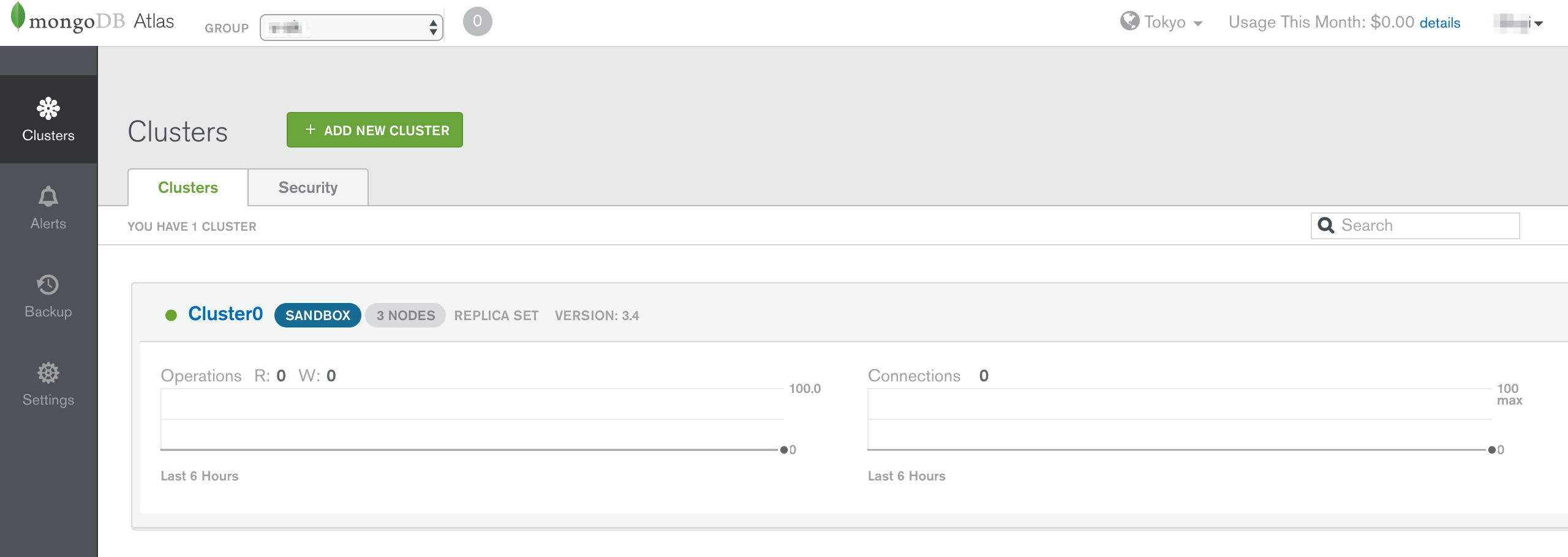Click the notification count badge showing 0
The width and height of the screenshot is (1568, 557).
click(x=477, y=21)
